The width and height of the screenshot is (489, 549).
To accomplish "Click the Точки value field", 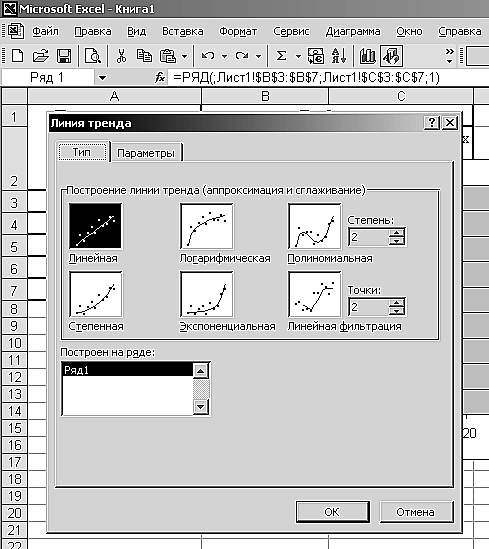I will [x=369, y=307].
